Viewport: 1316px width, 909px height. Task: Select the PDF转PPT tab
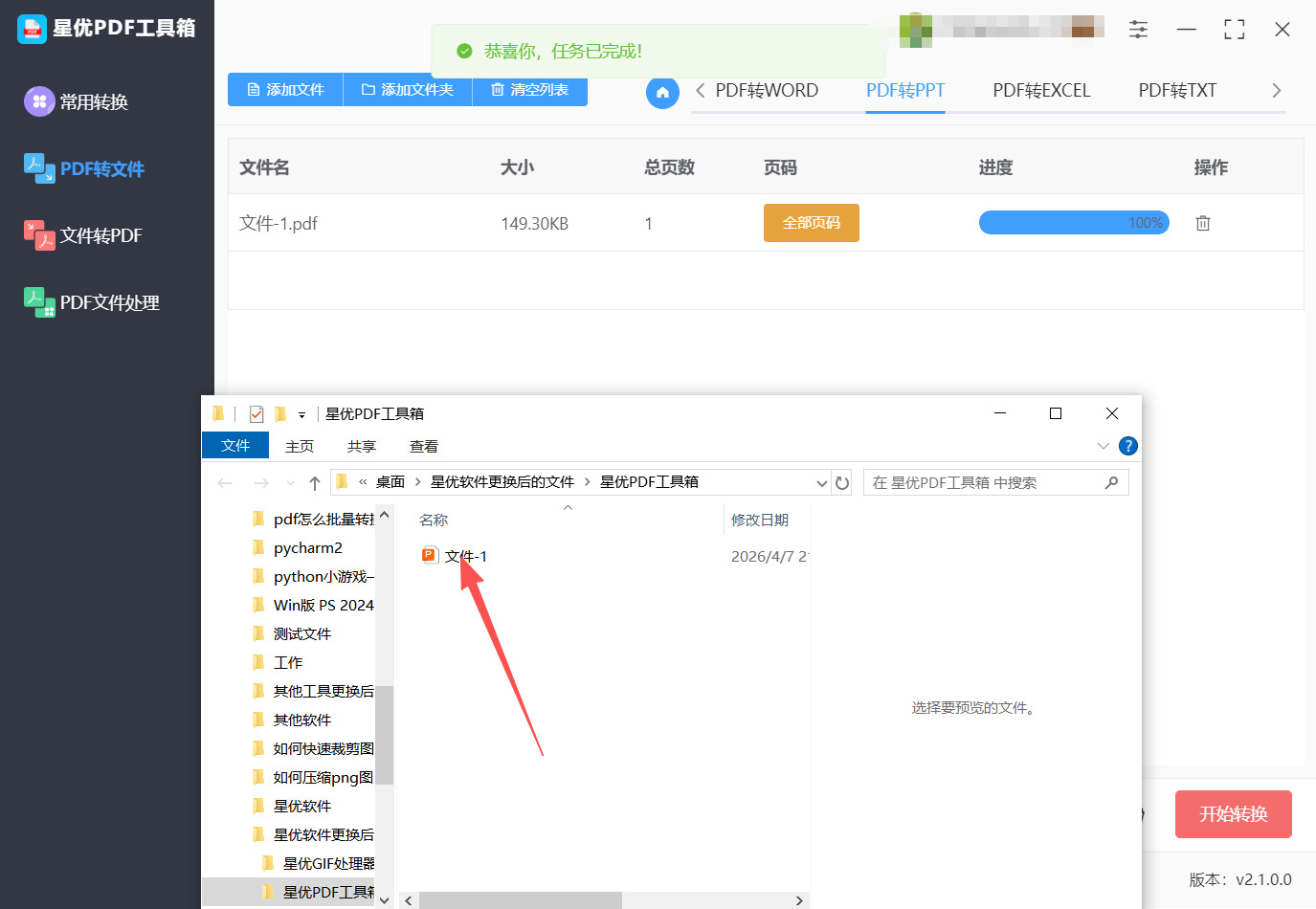click(x=905, y=91)
